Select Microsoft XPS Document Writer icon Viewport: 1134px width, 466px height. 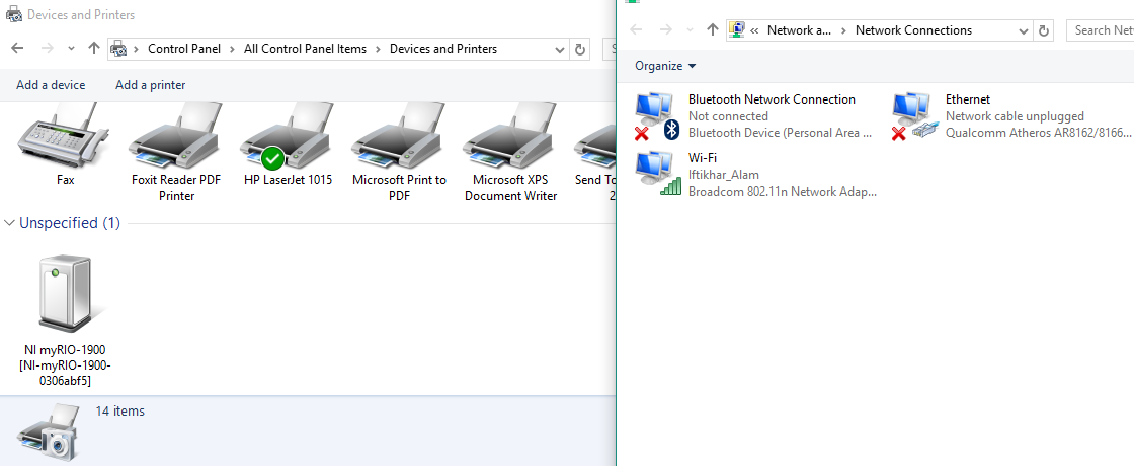click(x=510, y=135)
